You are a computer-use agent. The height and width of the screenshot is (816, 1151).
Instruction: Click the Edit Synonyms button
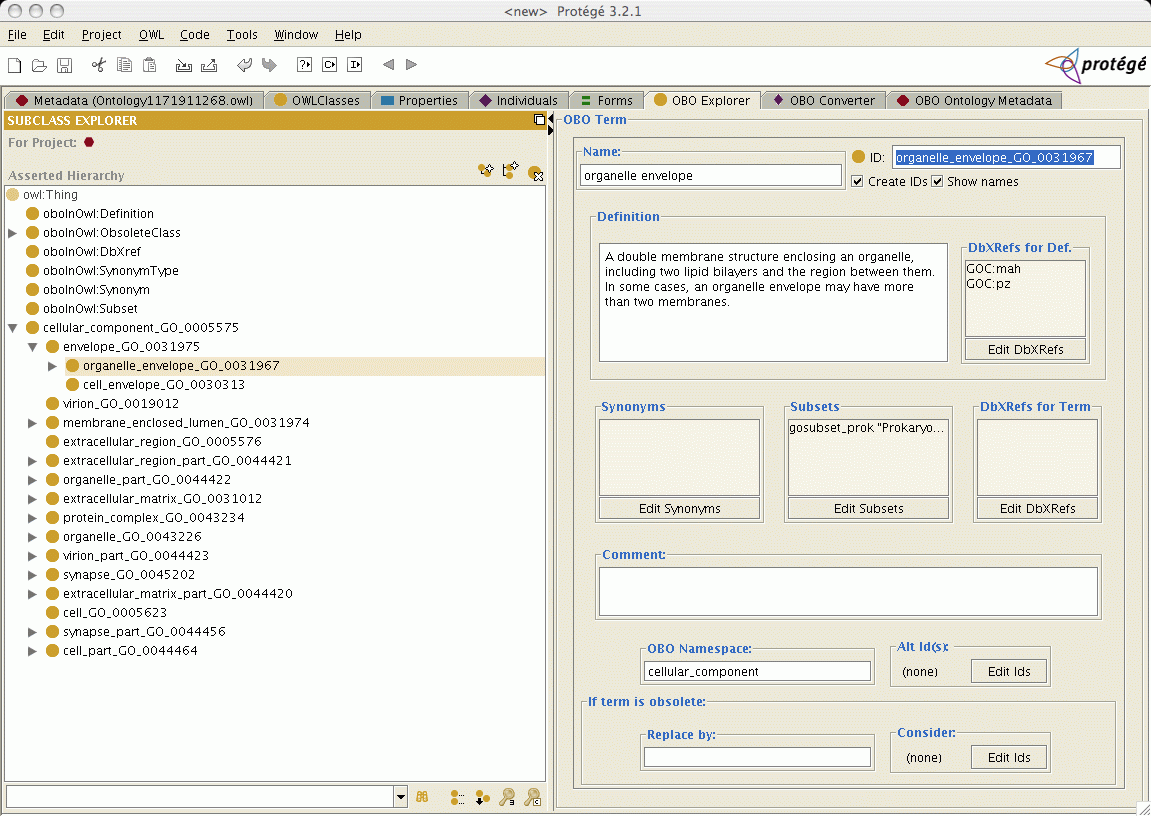(x=680, y=509)
